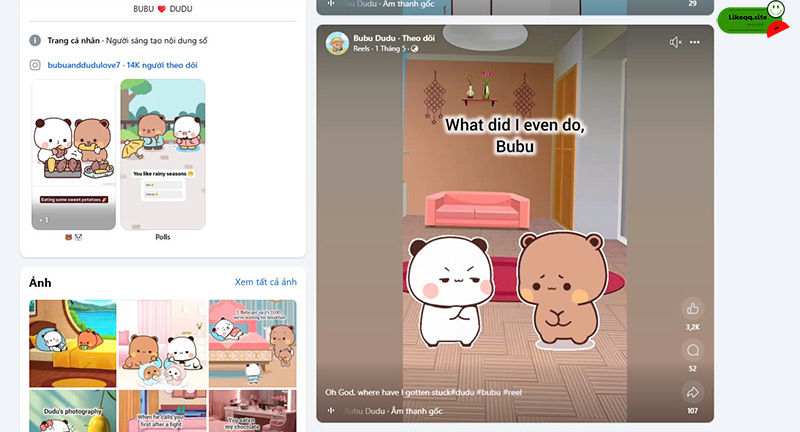Open the 'When he calls you first' photo
The image size is (800, 432).
[x=163, y=411]
